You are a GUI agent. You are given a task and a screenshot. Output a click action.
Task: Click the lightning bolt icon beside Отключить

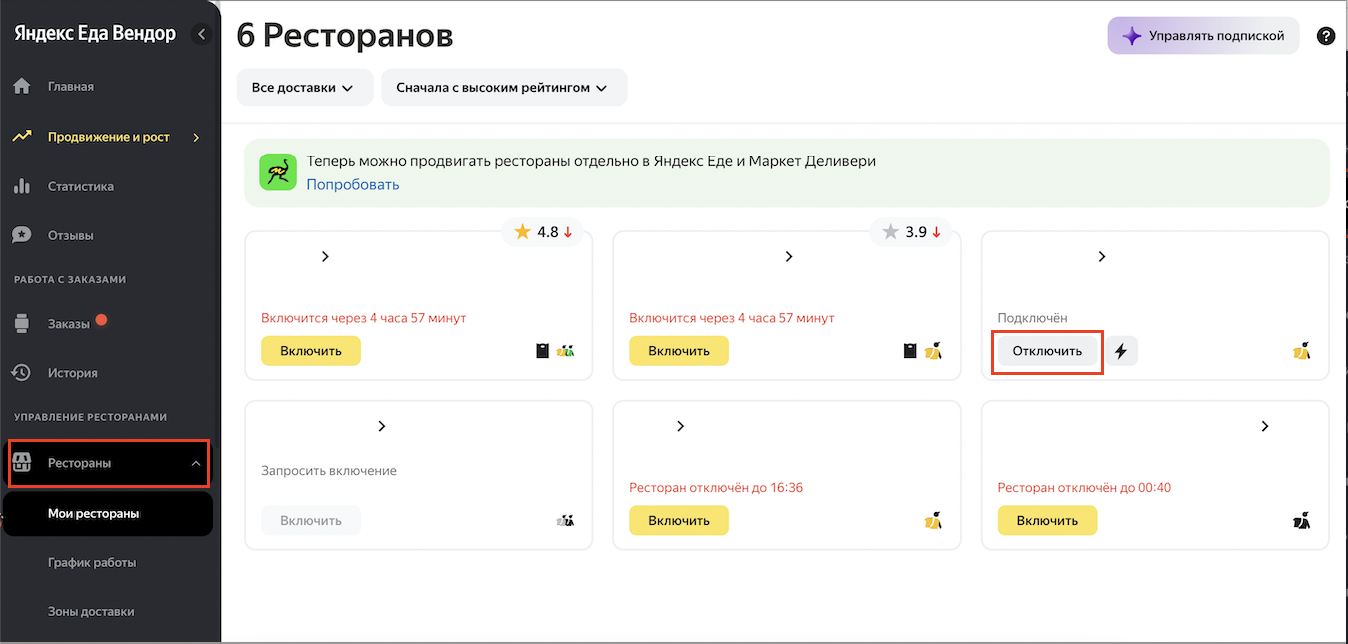pyautogui.click(x=1121, y=351)
